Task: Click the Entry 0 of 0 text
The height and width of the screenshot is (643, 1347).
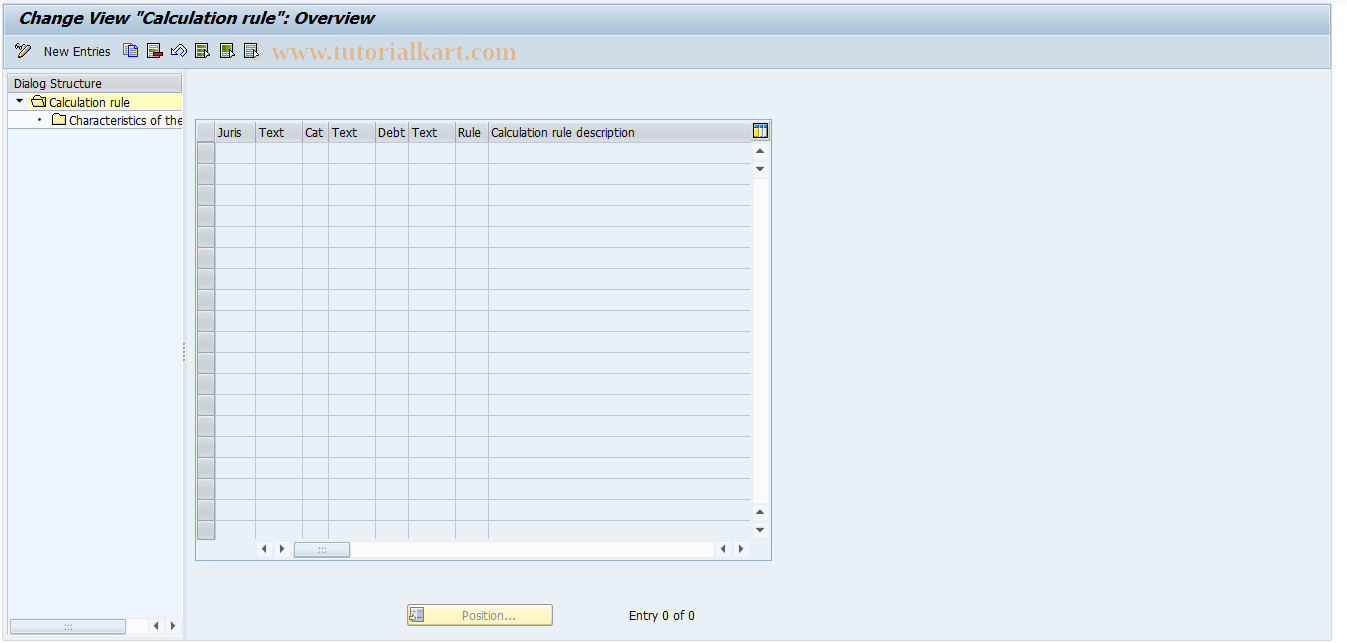Action: click(661, 615)
